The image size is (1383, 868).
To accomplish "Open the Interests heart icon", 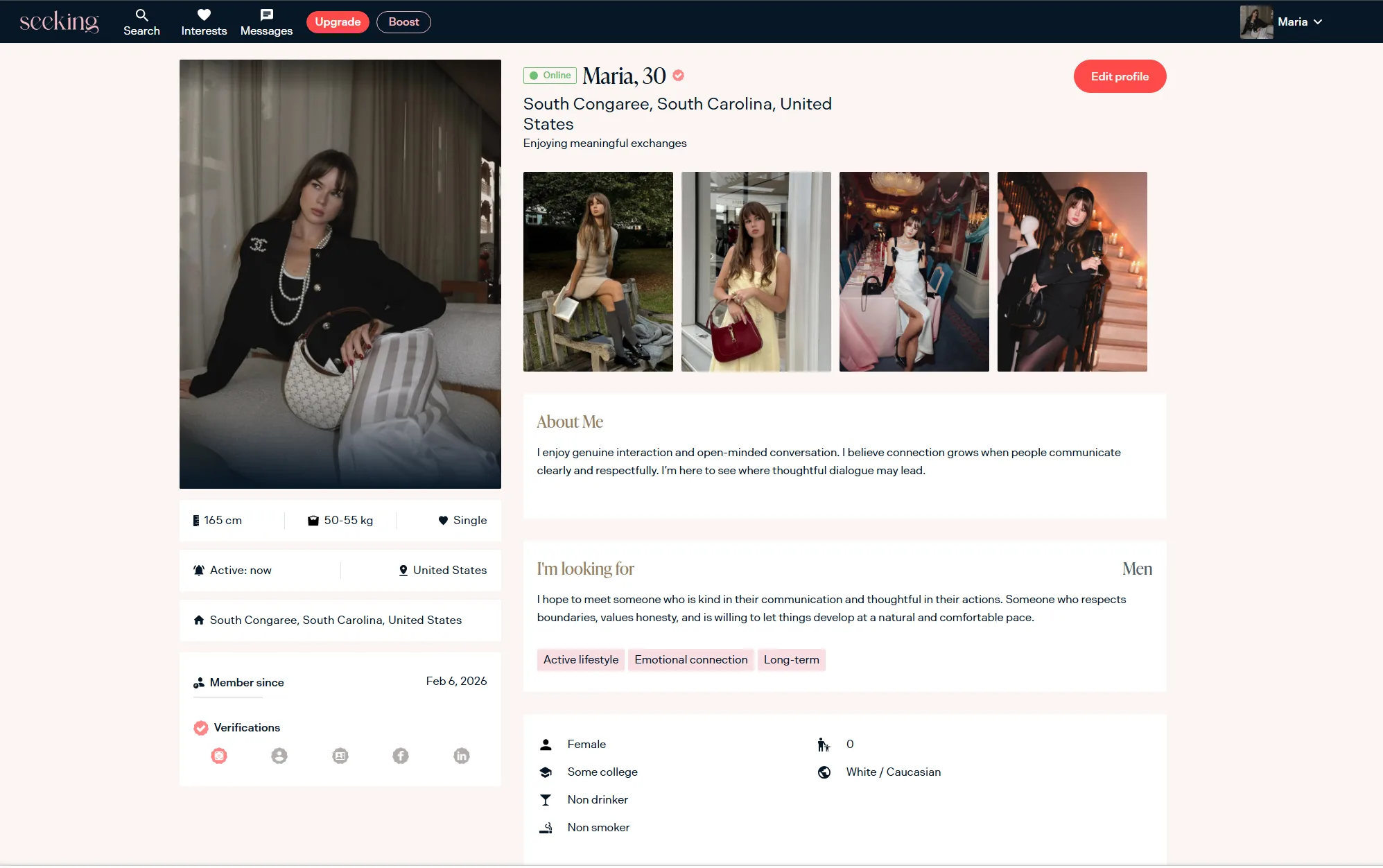I will coord(204,15).
